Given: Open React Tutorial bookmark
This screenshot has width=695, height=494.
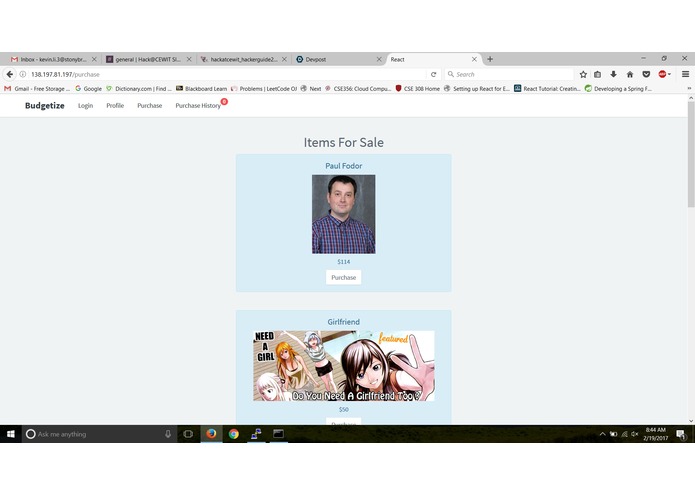Looking at the screenshot, I should click(x=547, y=89).
